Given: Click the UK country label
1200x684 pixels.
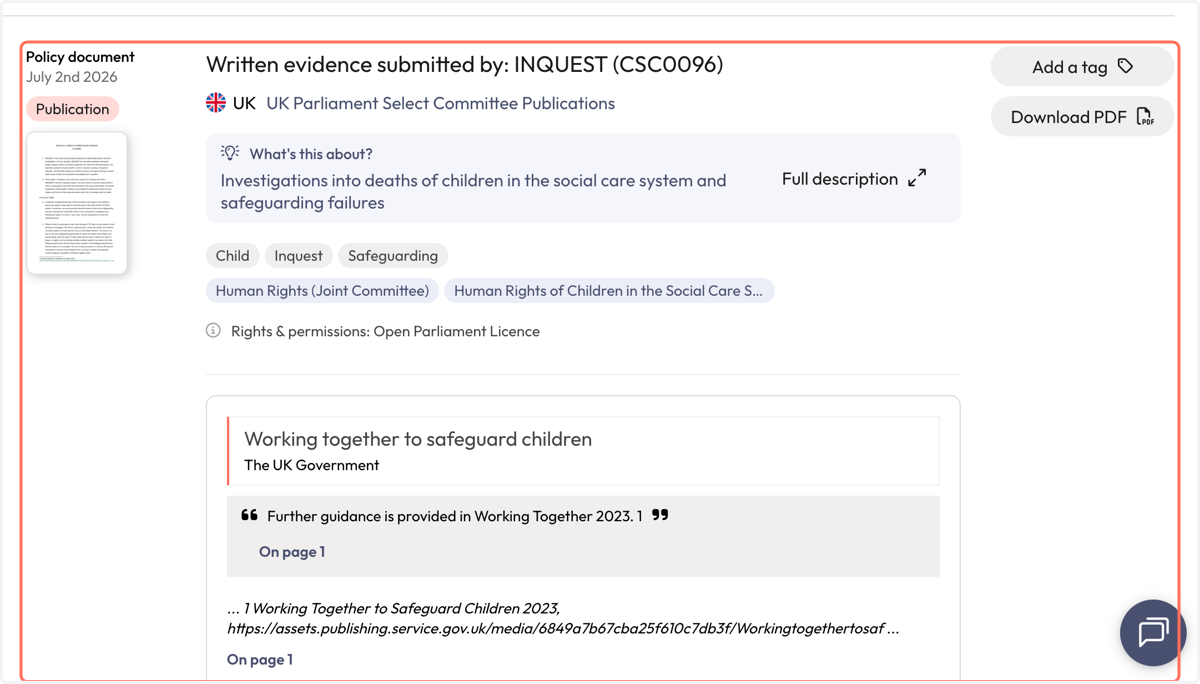Looking at the screenshot, I should point(244,103).
